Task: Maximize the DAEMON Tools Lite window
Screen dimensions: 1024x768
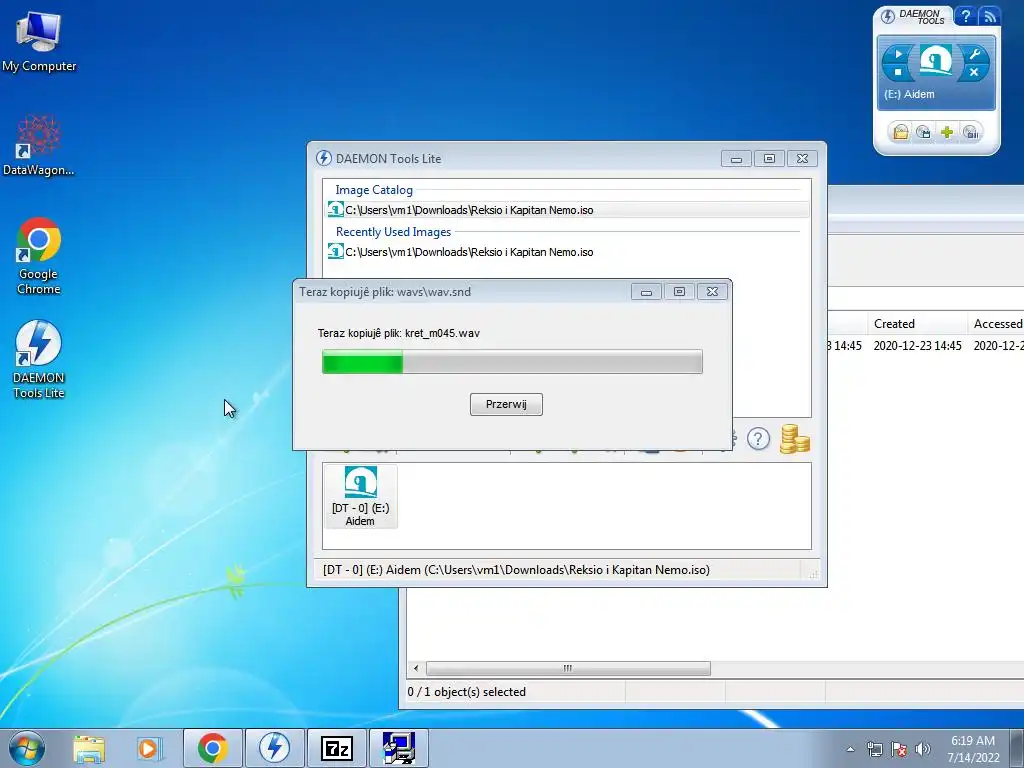Action: (x=769, y=159)
